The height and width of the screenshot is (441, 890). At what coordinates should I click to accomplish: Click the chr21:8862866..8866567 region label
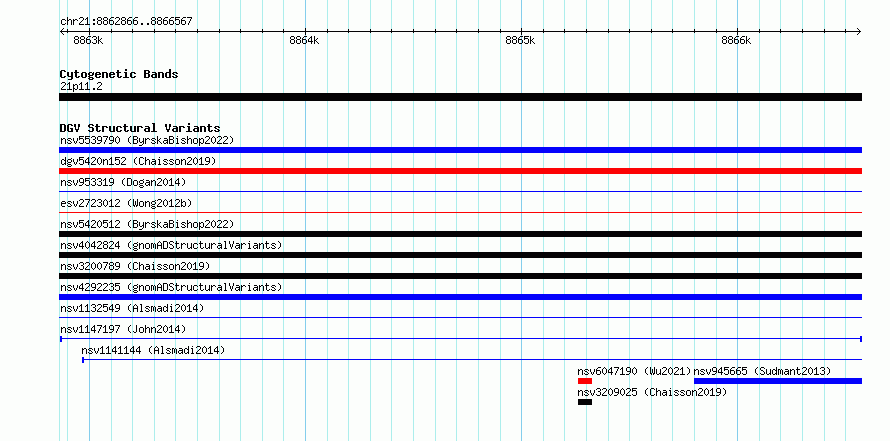coord(126,22)
